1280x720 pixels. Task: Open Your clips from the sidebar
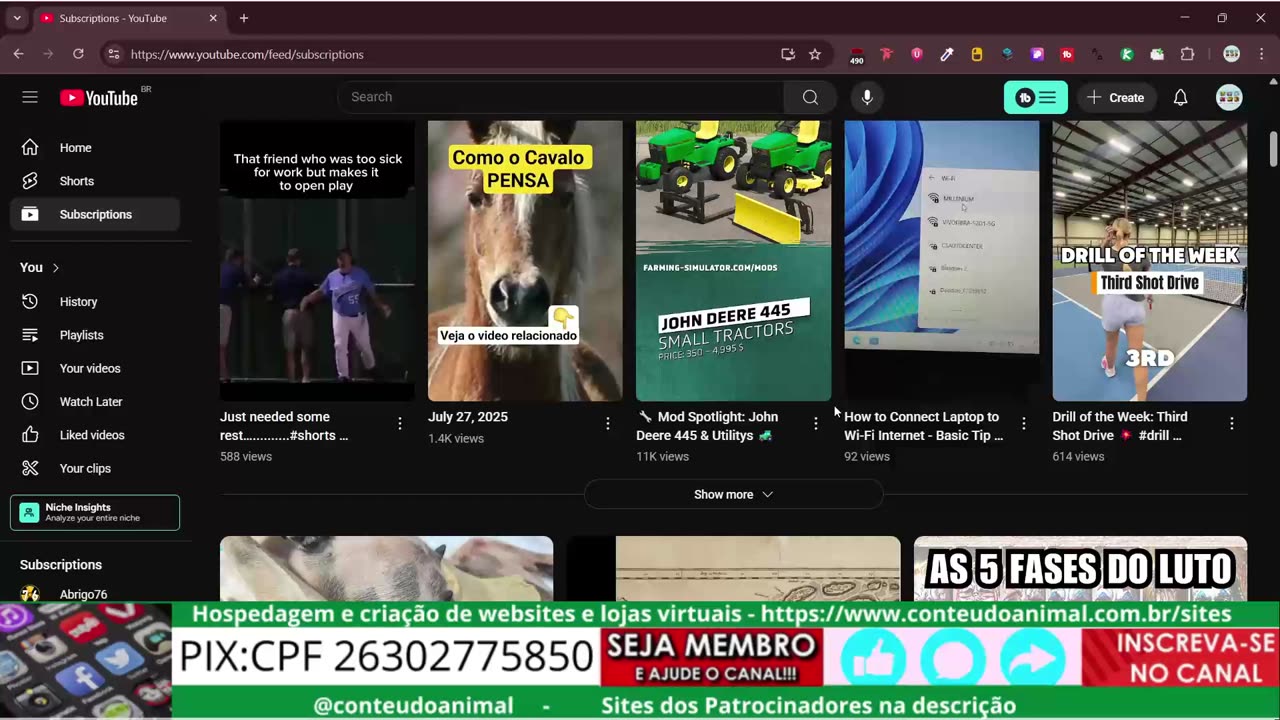tap(95, 468)
